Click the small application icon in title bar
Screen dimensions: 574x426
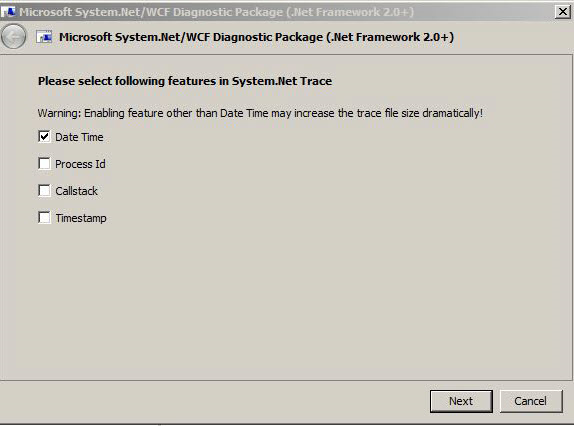coord(8,12)
